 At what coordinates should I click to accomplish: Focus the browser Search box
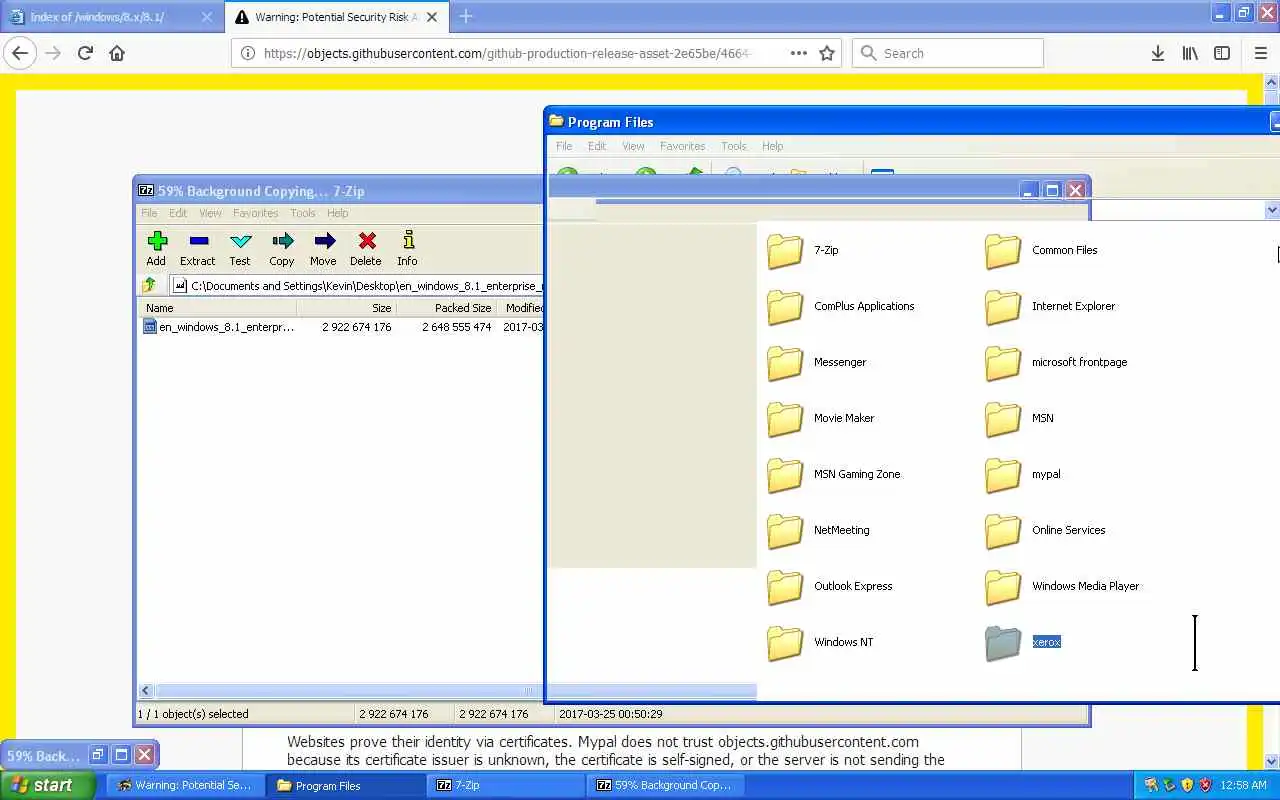click(x=947, y=53)
